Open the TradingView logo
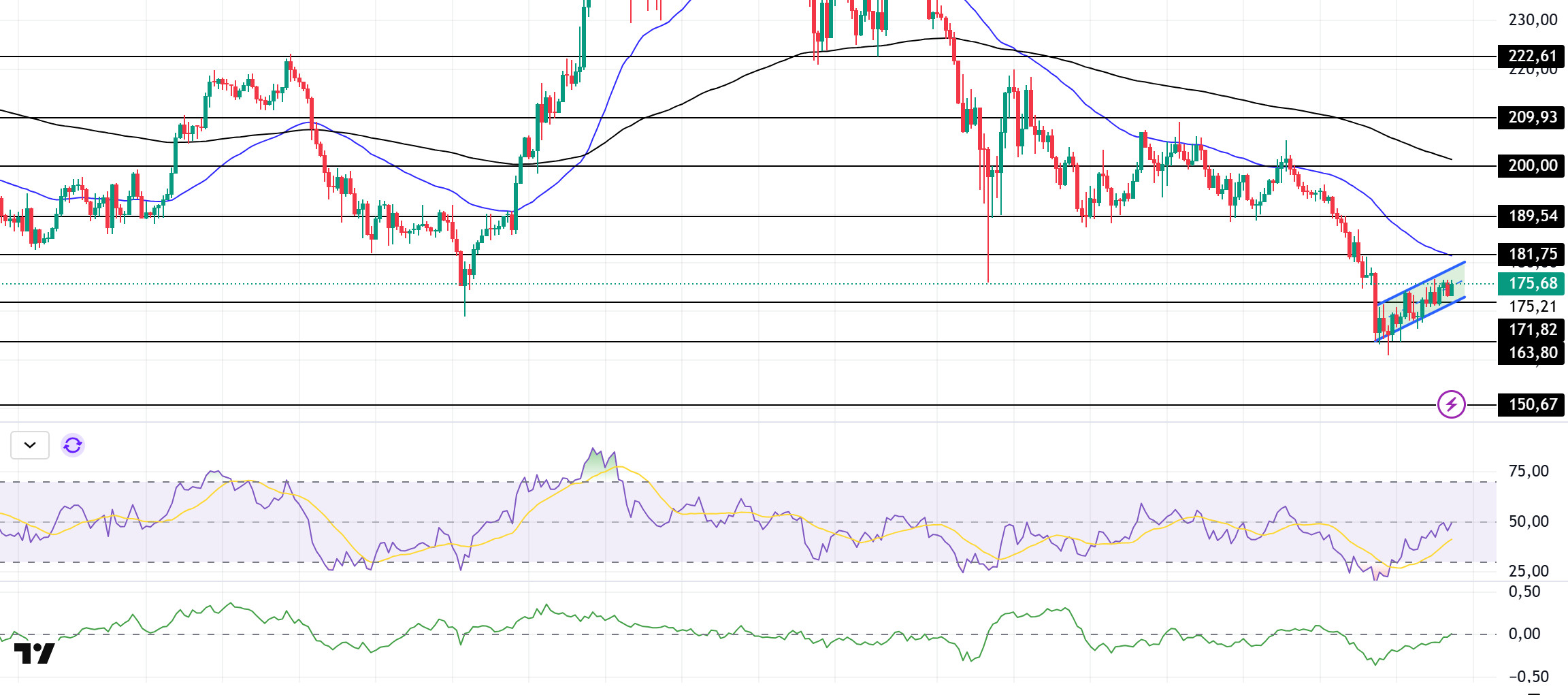Image resolution: width=1568 pixels, height=695 pixels. 34,653
